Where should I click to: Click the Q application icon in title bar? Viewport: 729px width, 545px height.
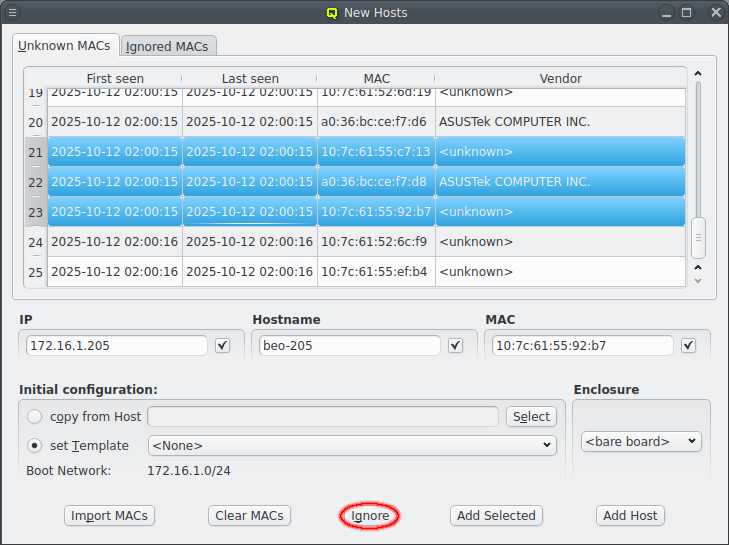click(x=332, y=13)
